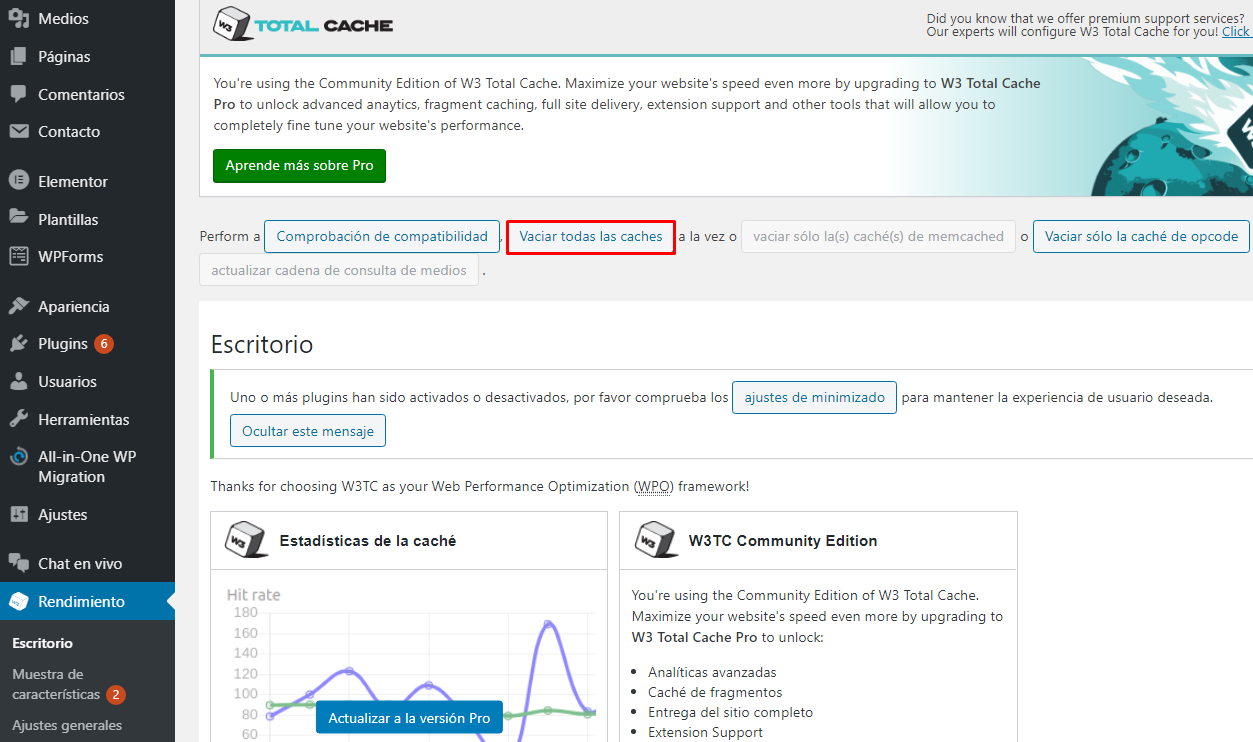The height and width of the screenshot is (742, 1253).
Task: Open the Plugins menu label
Action: pyautogui.click(x=63, y=343)
